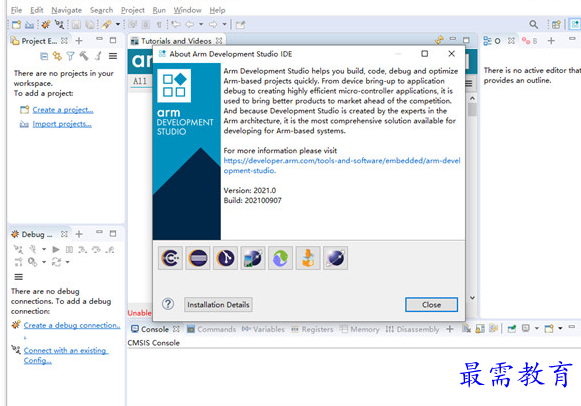
Task: Open dropdown beside refresh arrows in Debug panel
Action: tap(67, 262)
